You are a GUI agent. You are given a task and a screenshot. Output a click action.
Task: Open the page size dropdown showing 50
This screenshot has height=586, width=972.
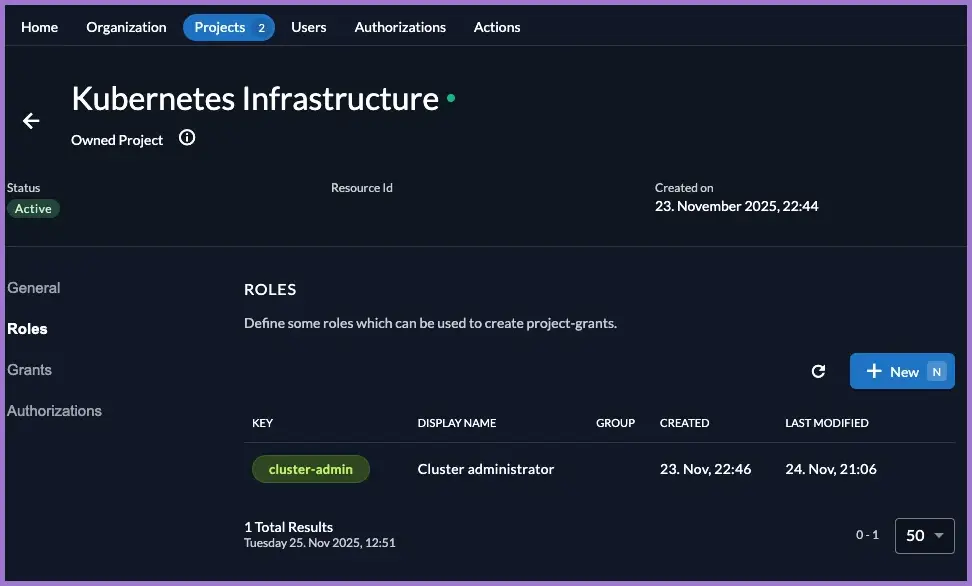tap(924, 535)
